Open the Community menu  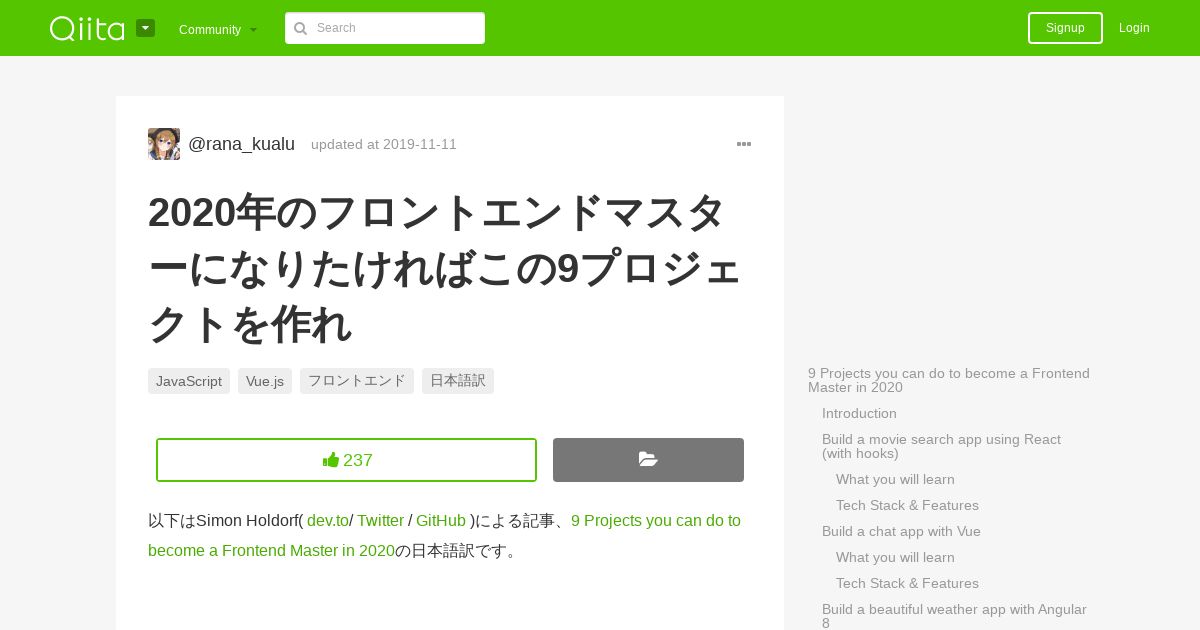pyautogui.click(x=218, y=30)
